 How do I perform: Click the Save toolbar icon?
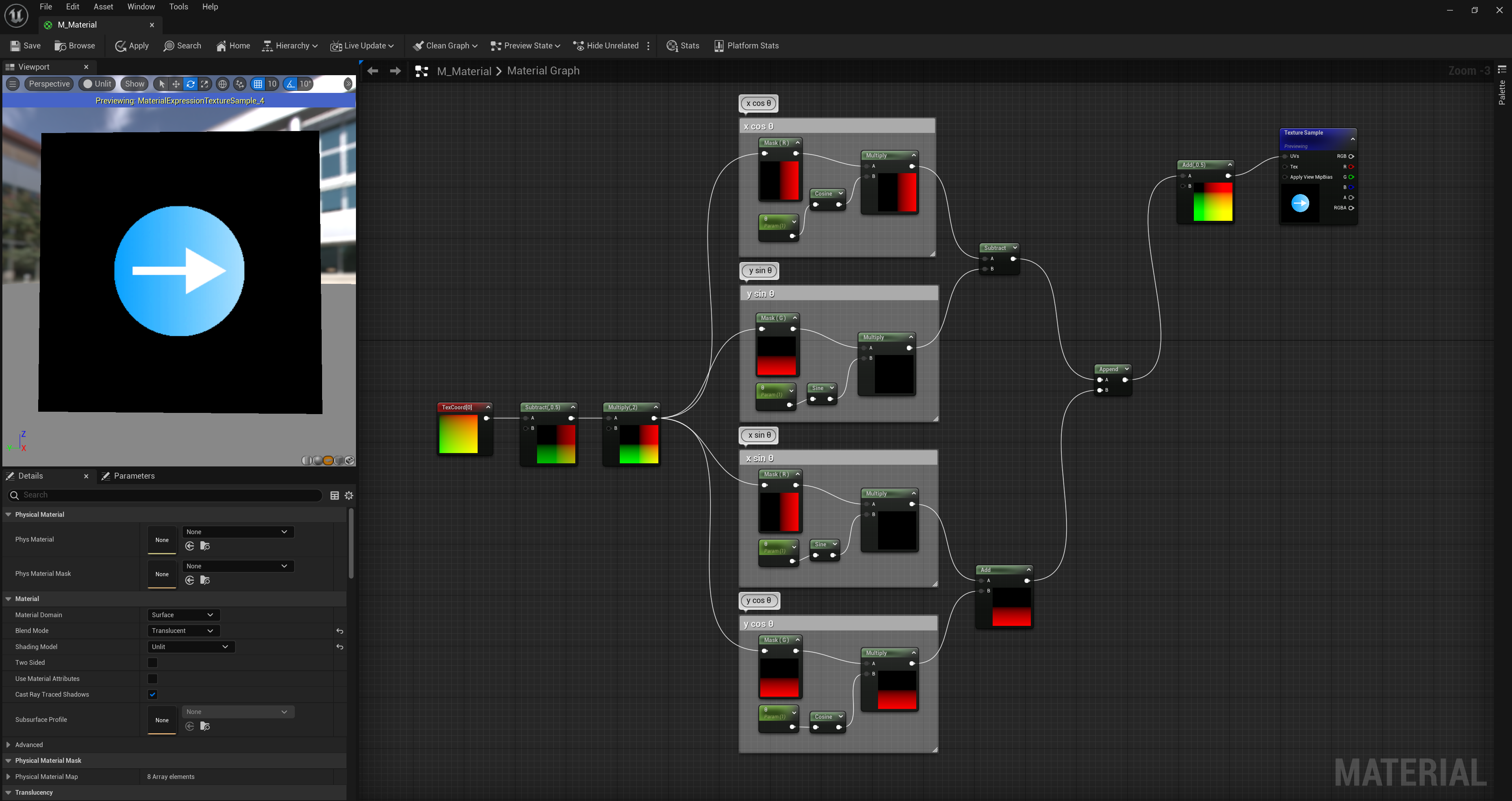tap(15, 46)
